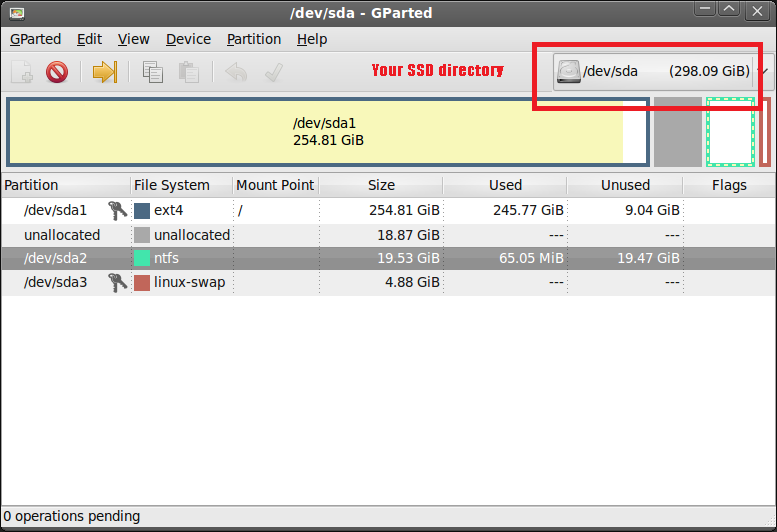
Task: Click the keys lock icon on /dev/sda3 row
Action: [117, 282]
